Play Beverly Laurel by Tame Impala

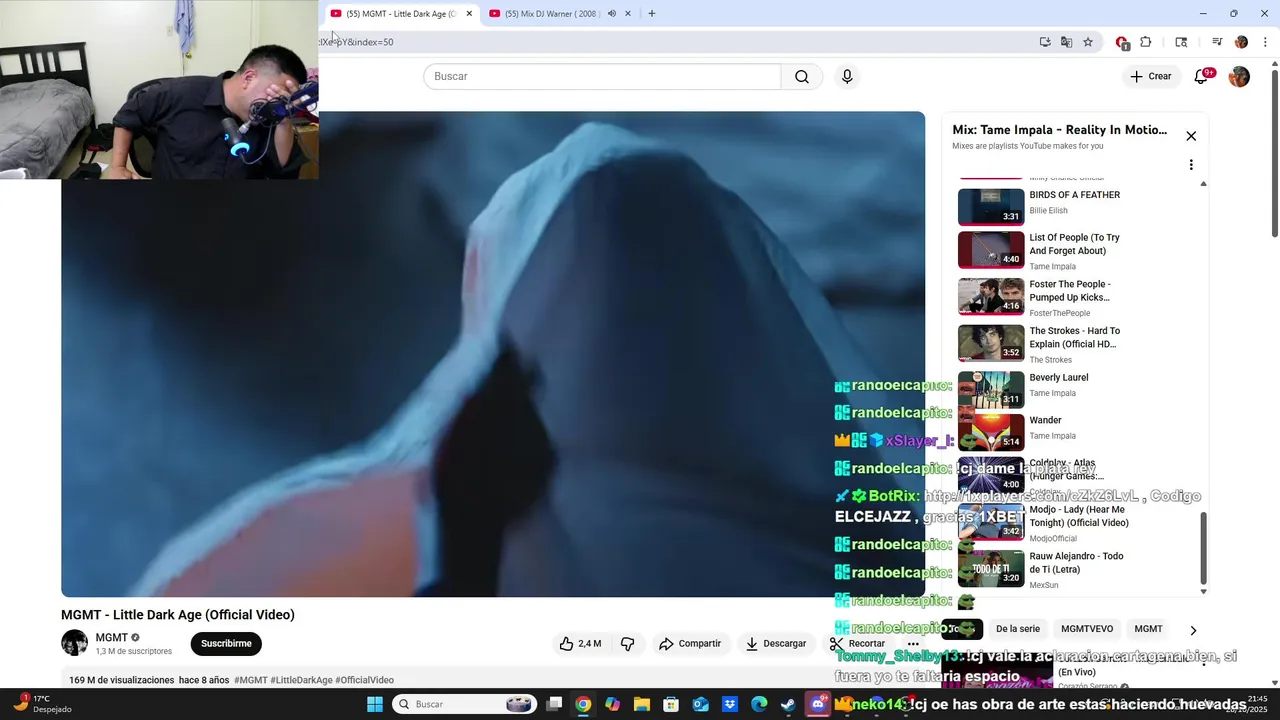click(x=1075, y=389)
